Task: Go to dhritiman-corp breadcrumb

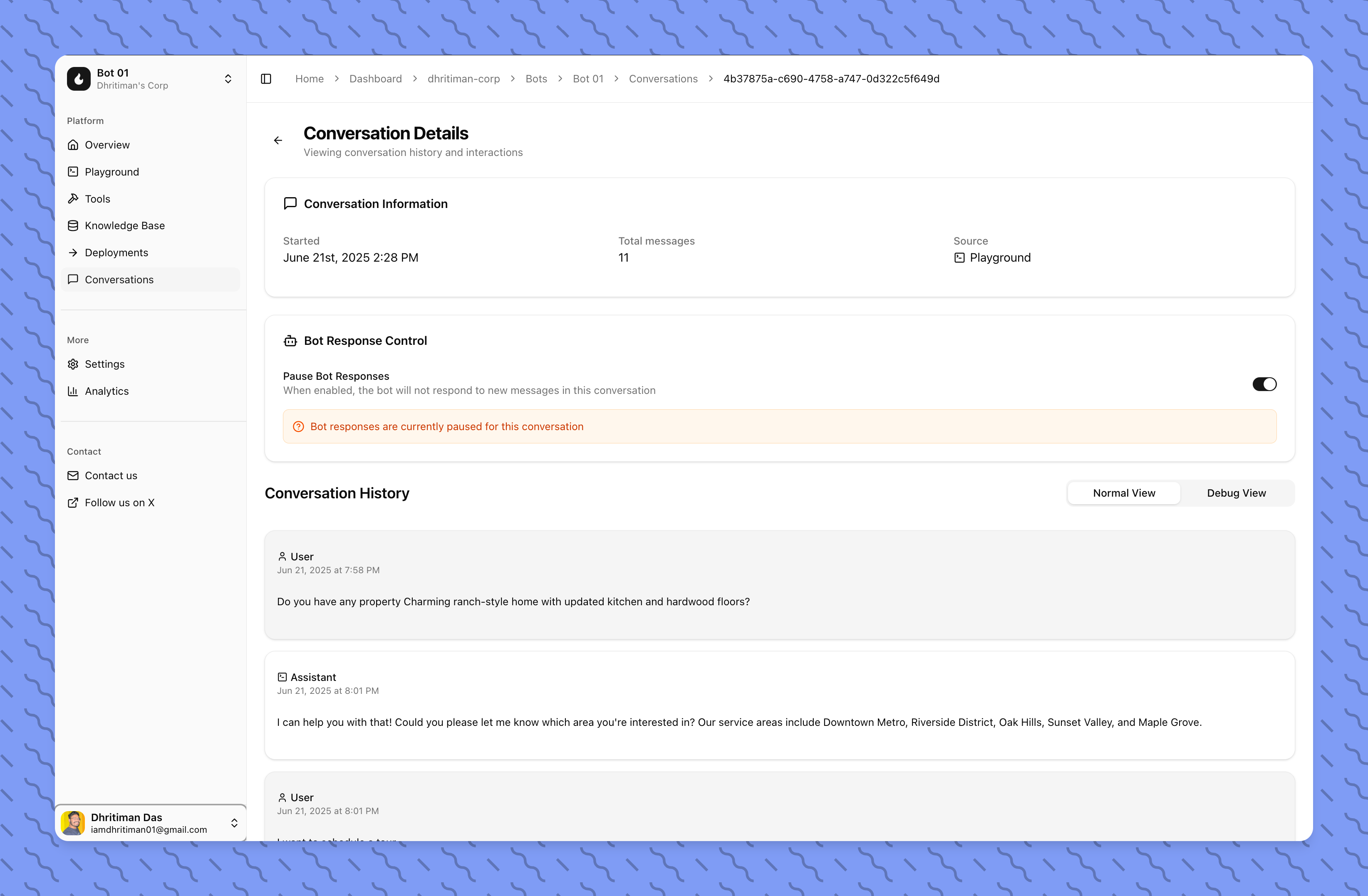Action: (x=463, y=79)
